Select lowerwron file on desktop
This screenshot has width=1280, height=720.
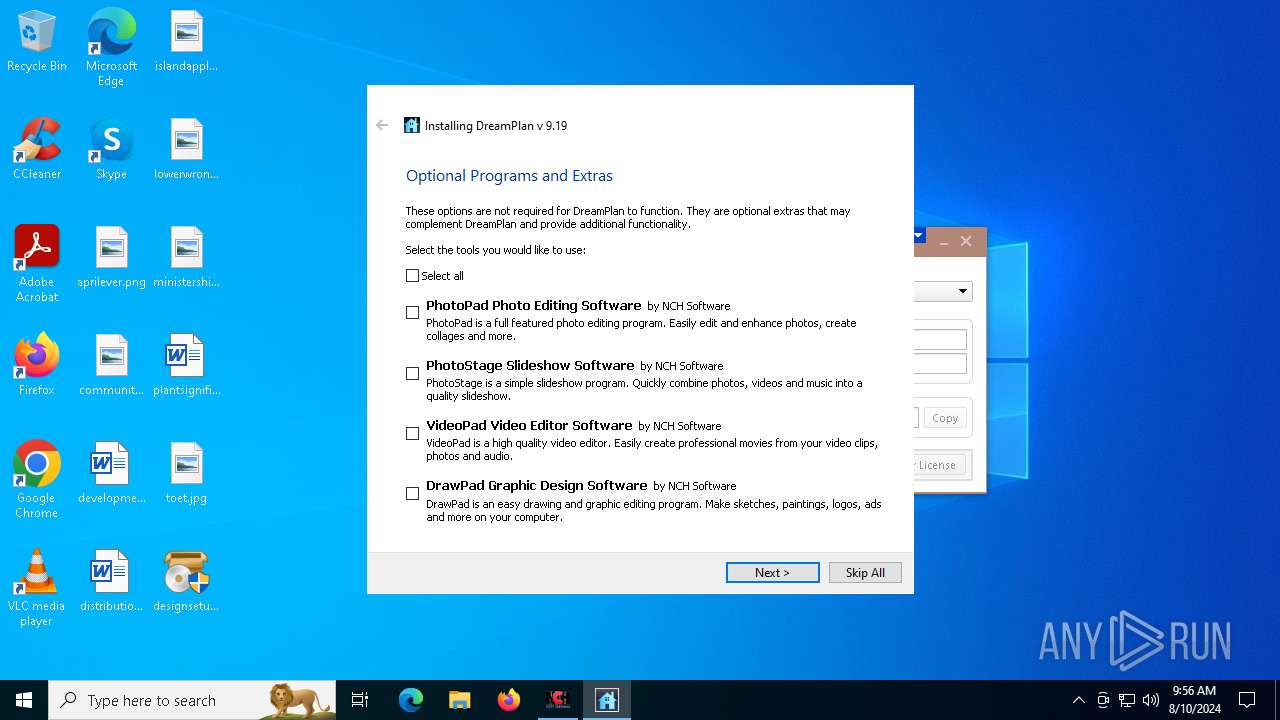tap(186, 150)
